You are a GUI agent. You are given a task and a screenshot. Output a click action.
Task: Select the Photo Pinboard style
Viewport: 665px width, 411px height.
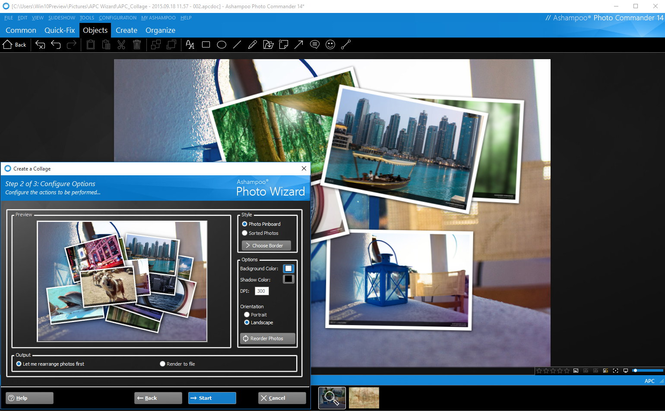(x=261, y=224)
